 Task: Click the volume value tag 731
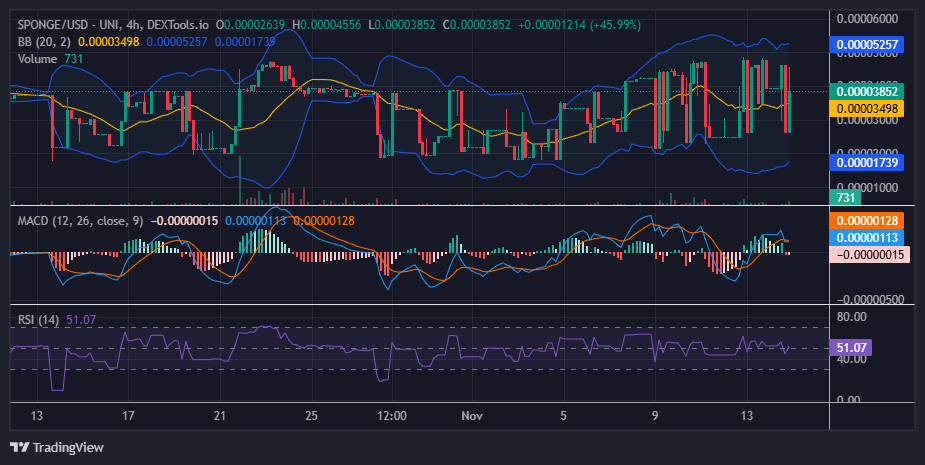[x=846, y=198]
